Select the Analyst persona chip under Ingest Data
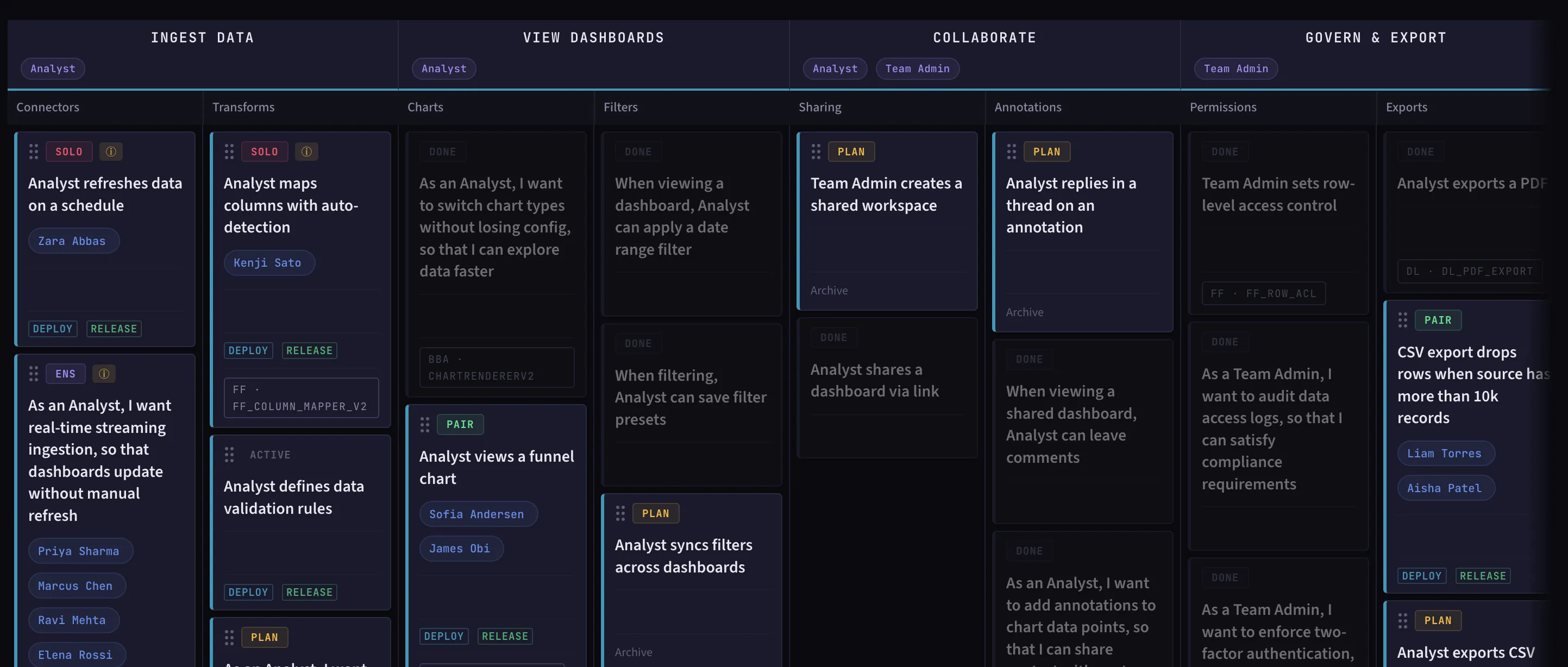 pyautogui.click(x=53, y=69)
